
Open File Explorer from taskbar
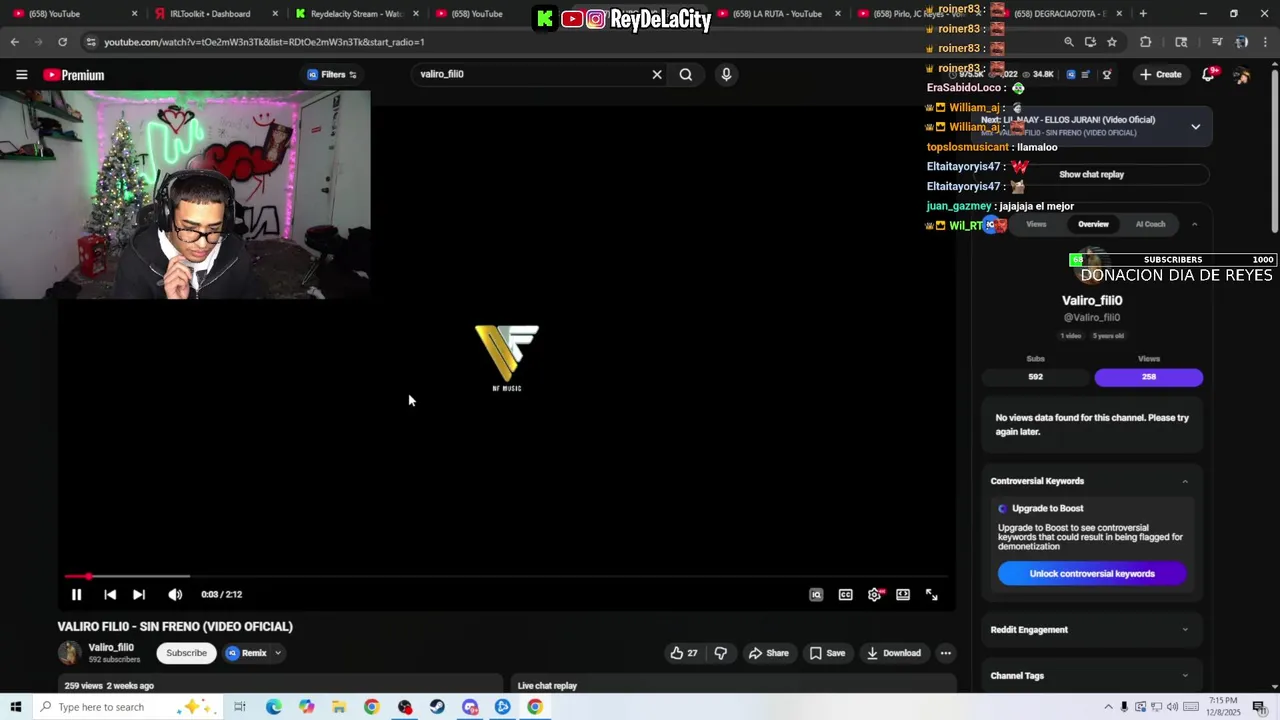coord(339,707)
